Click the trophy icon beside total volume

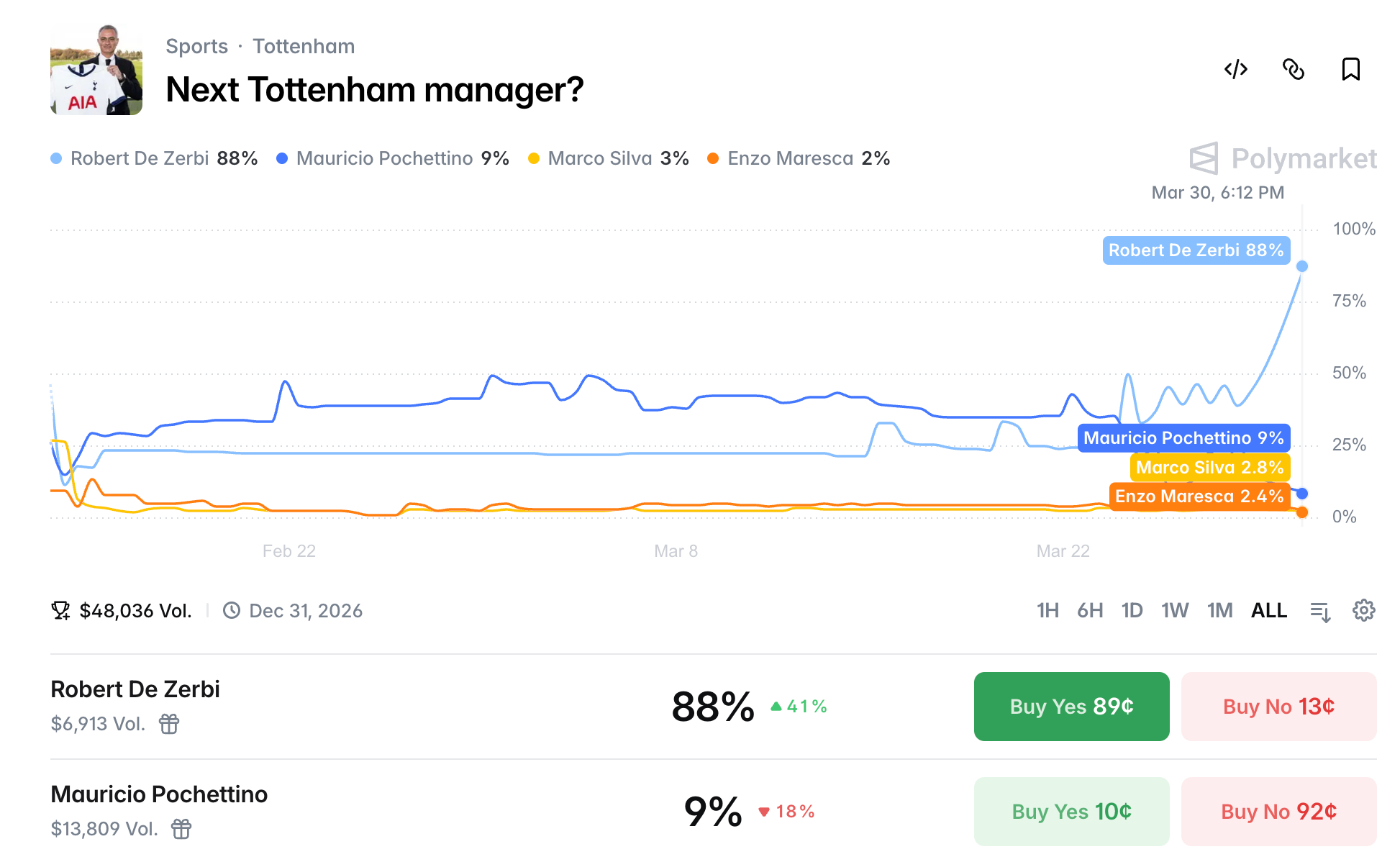[x=60, y=611]
